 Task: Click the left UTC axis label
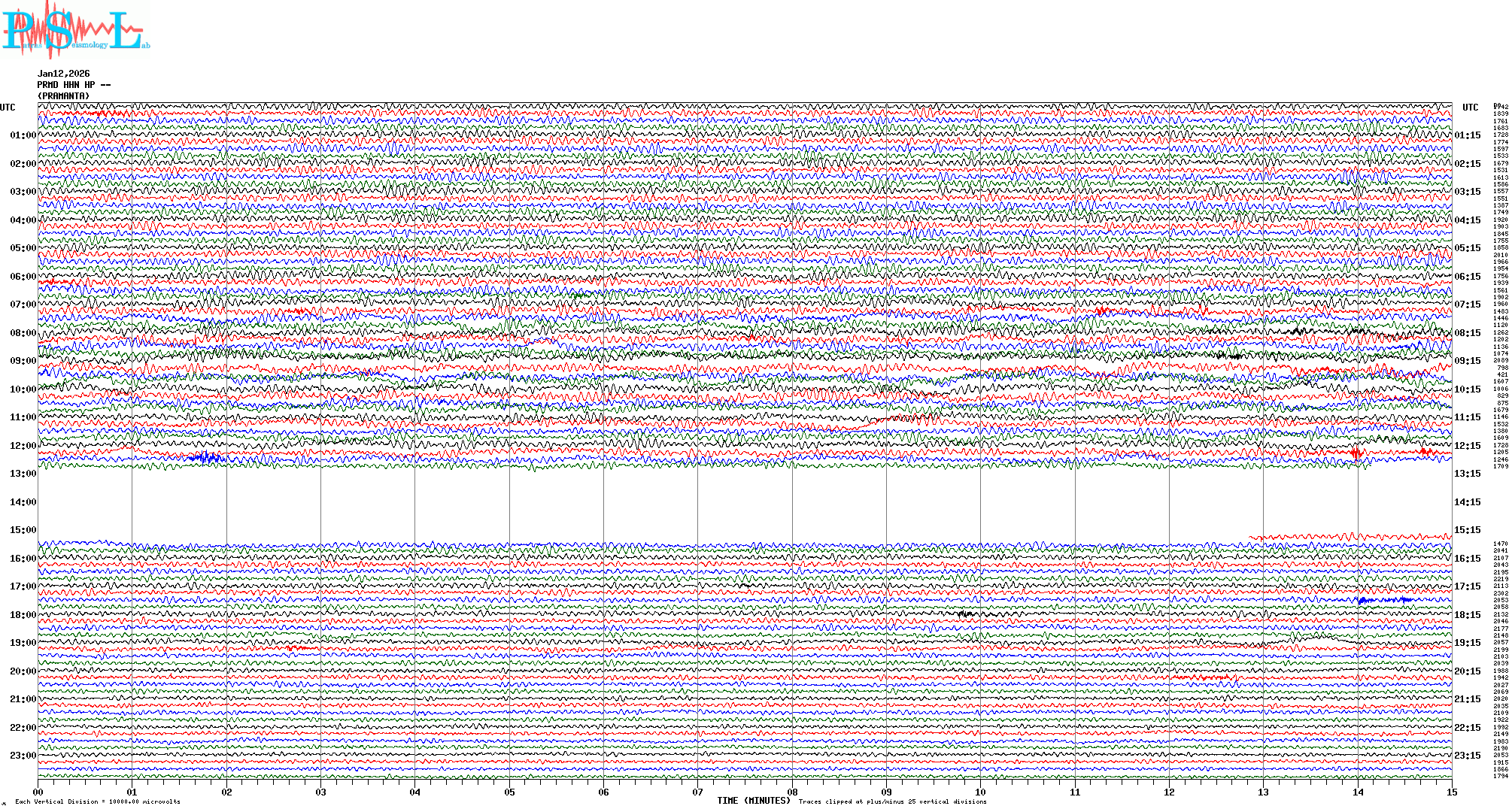pyautogui.click(x=8, y=108)
